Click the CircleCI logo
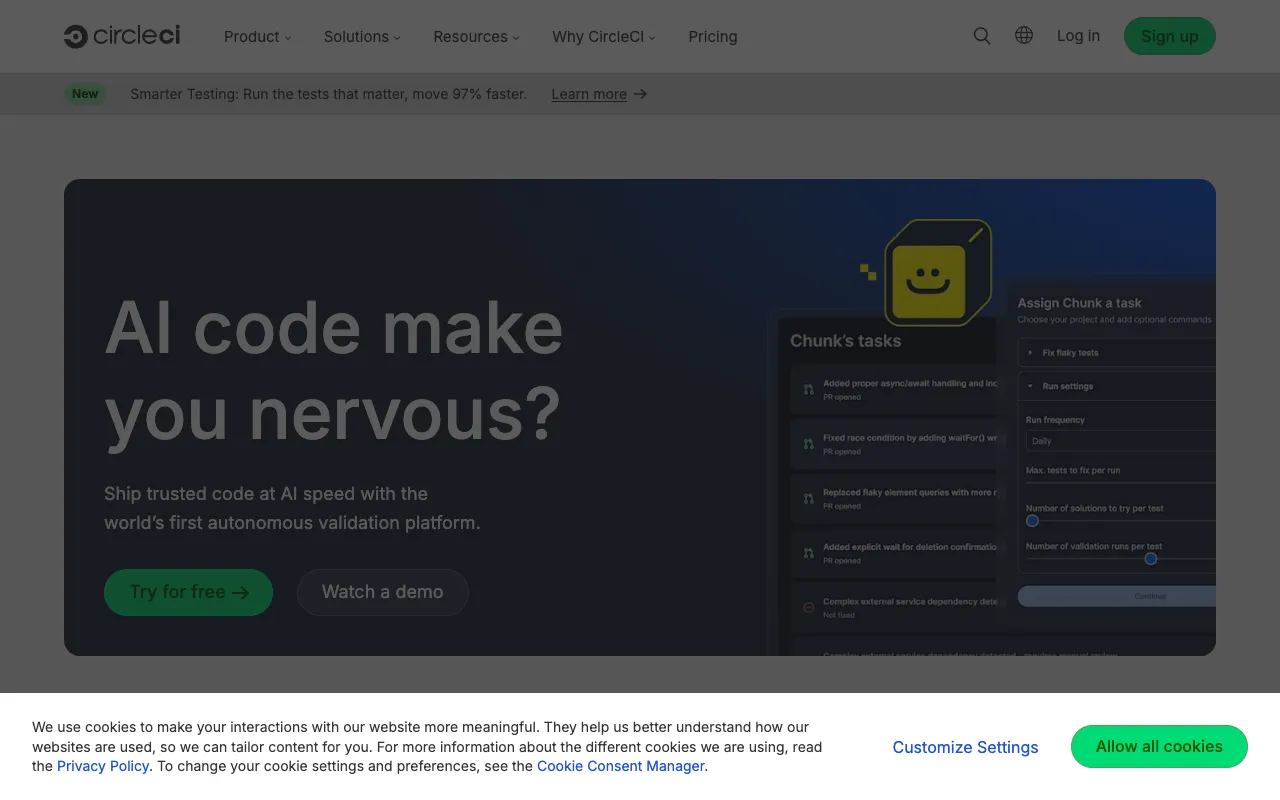This screenshot has height=800, width=1280. click(121, 36)
